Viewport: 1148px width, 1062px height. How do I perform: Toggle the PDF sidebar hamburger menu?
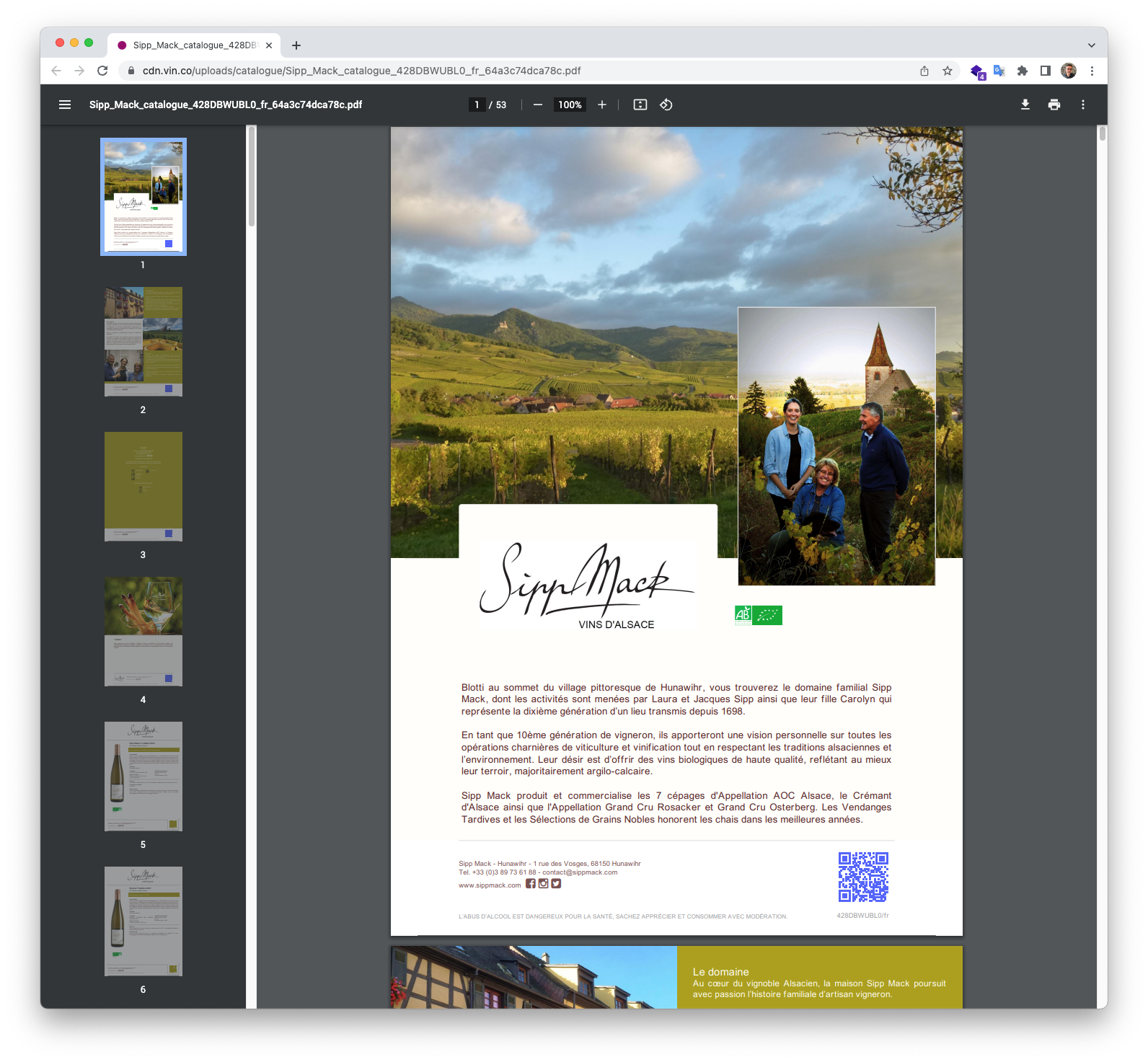point(65,105)
